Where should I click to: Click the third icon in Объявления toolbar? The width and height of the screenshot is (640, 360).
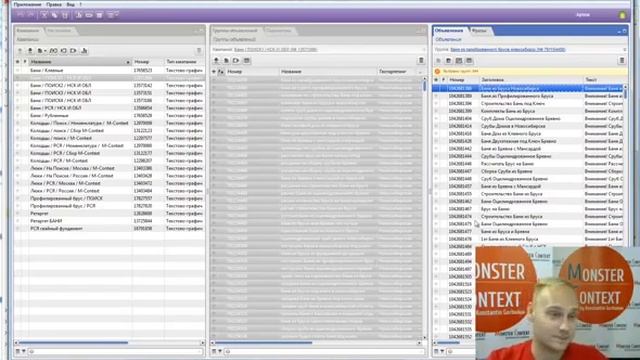click(x=459, y=60)
